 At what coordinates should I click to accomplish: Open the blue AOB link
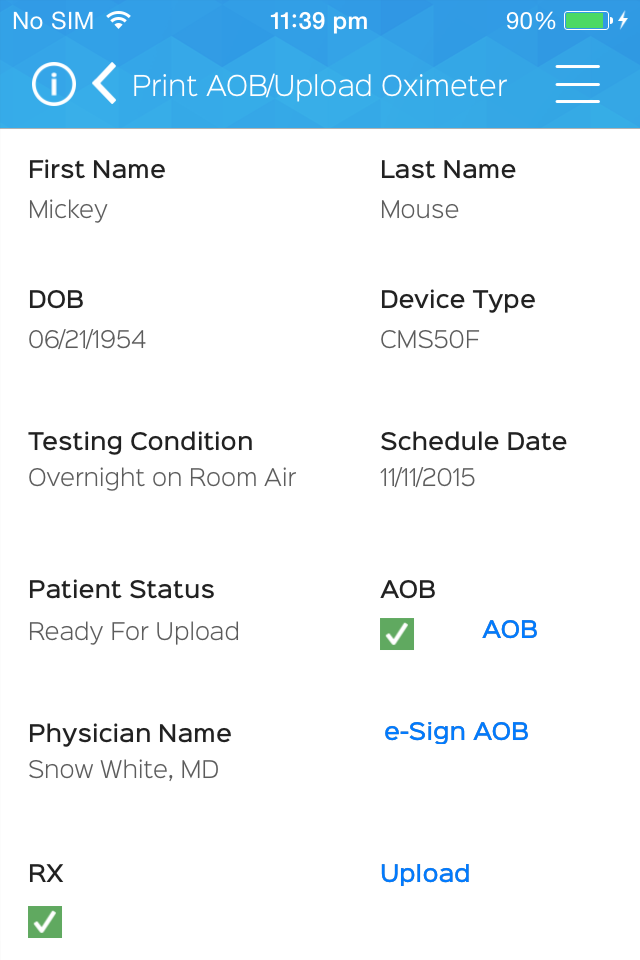[x=510, y=629]
